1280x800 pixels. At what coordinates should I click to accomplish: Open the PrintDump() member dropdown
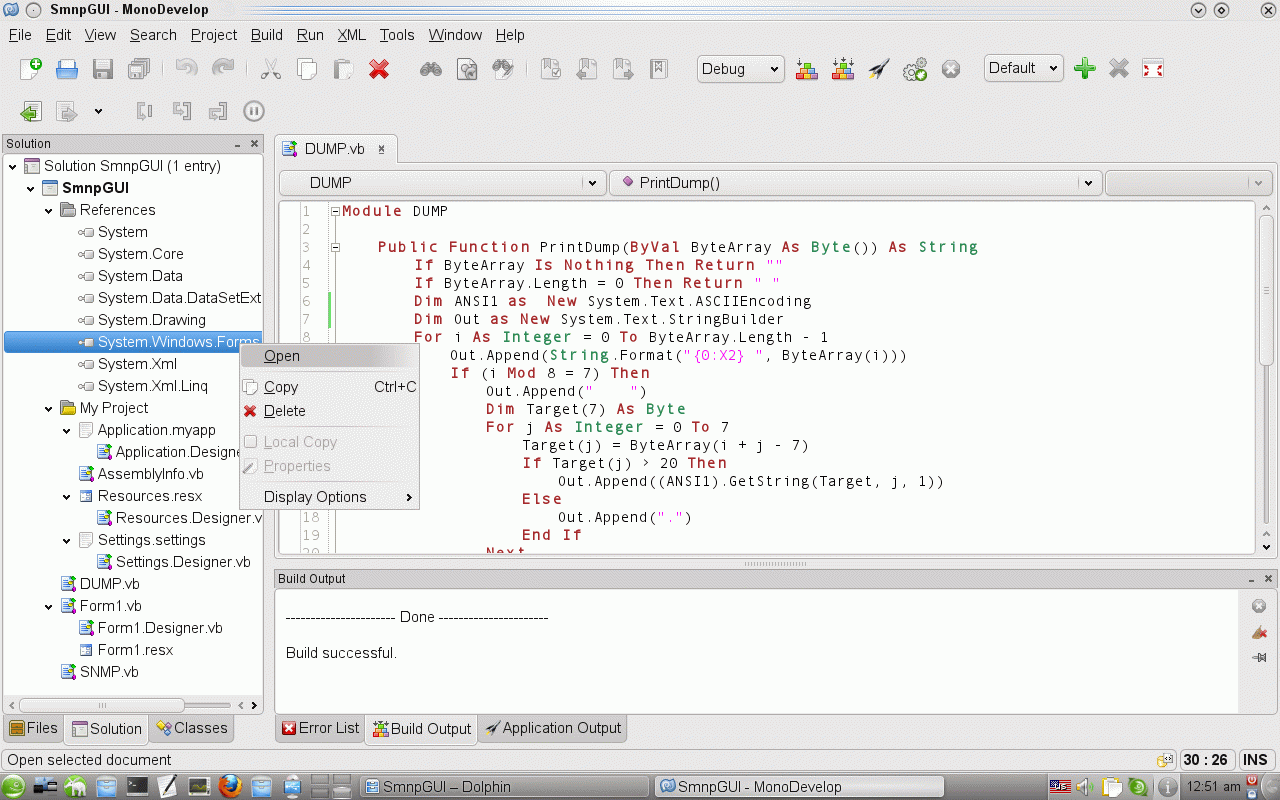[854, 183]
